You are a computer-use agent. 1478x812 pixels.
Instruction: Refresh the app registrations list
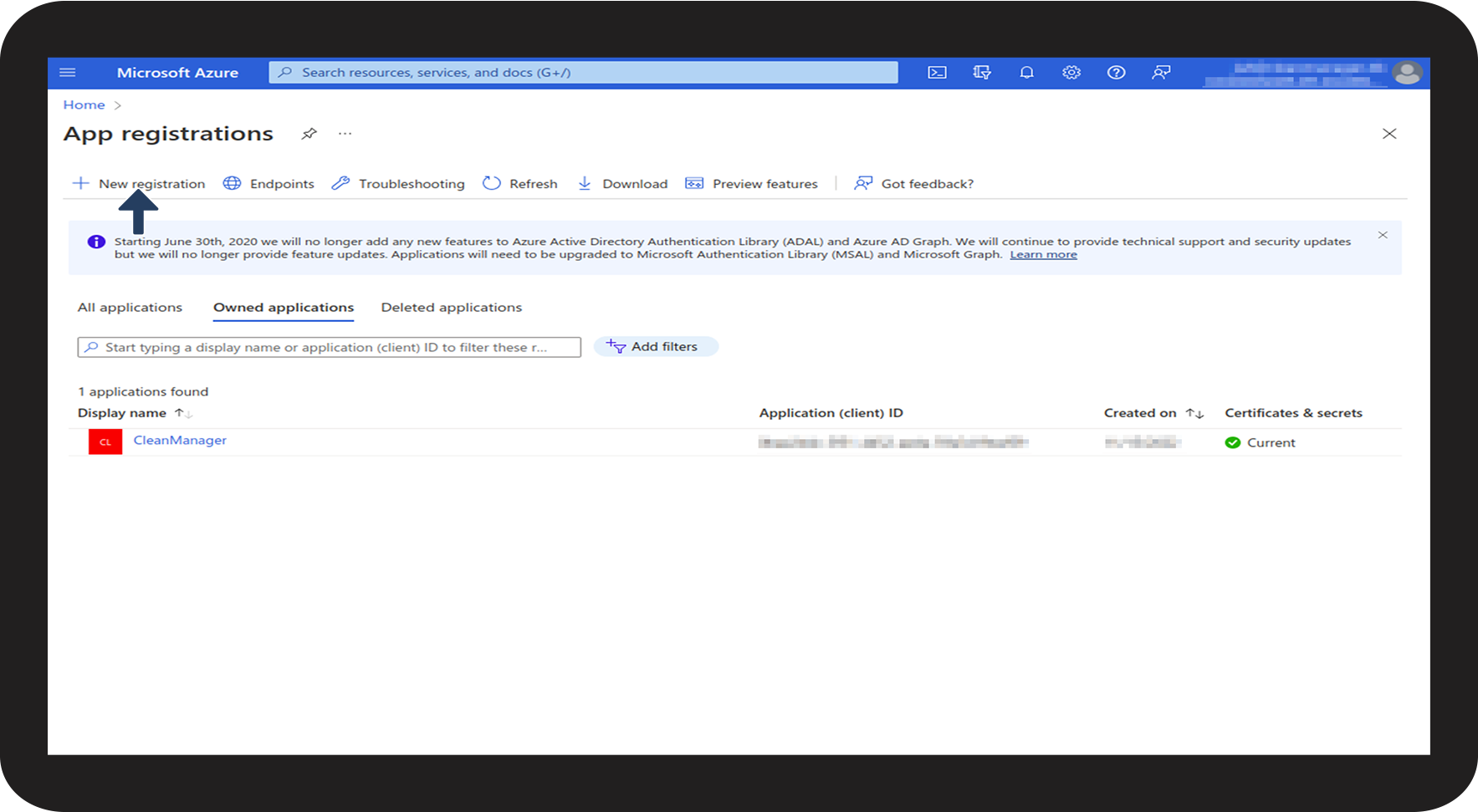click(x=519, y=184)
